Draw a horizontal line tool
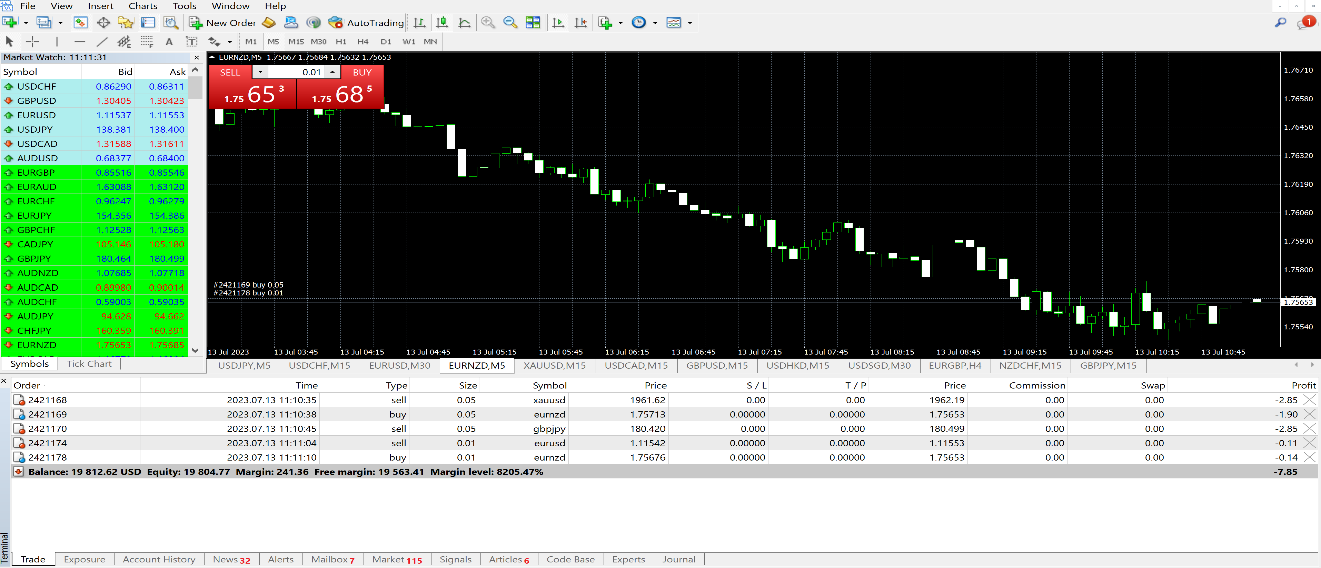This screenshot has height=568, width=1321. tap(80, 41)
